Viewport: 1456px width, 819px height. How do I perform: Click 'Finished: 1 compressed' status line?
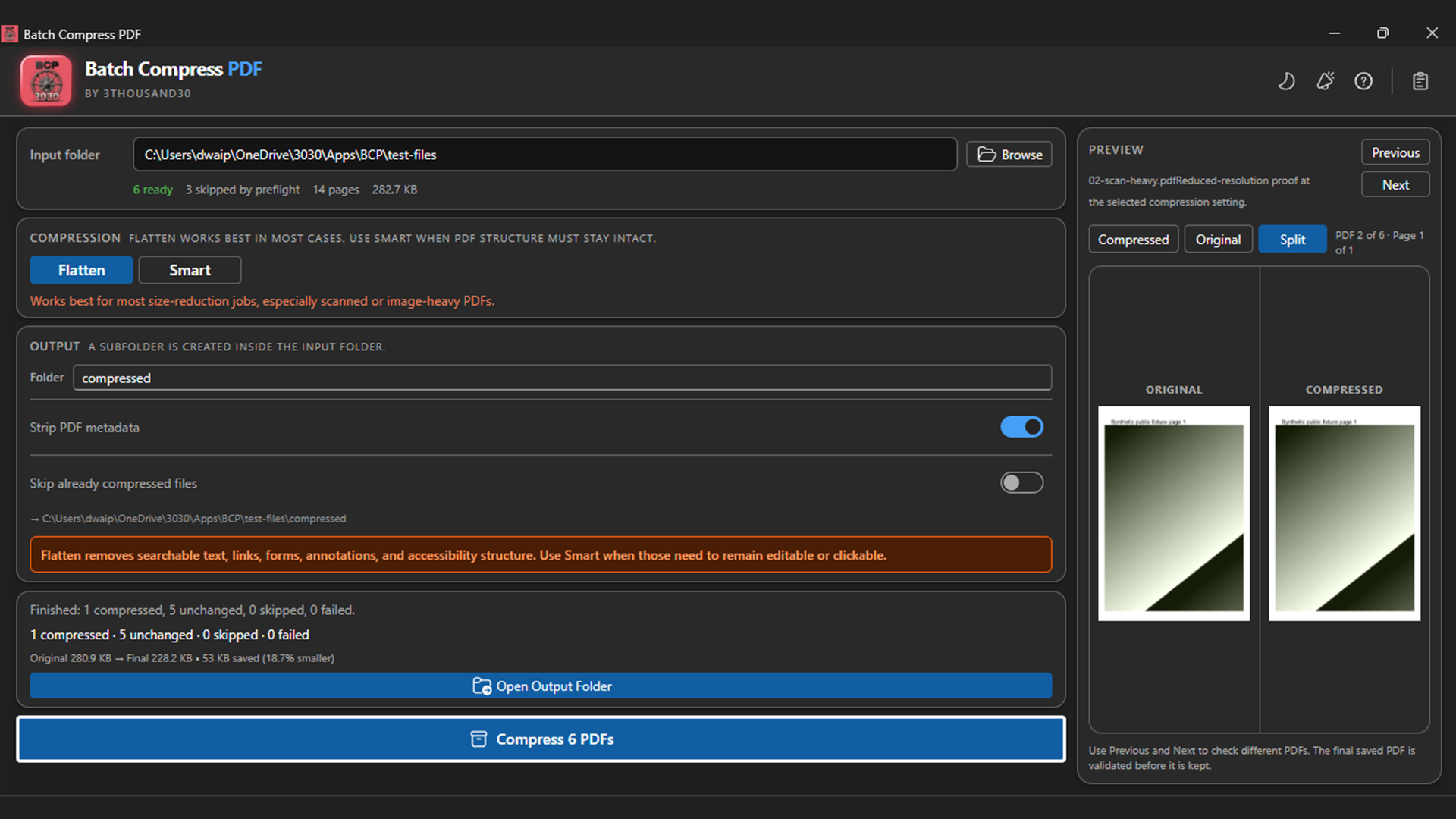[x=193, y=610]
